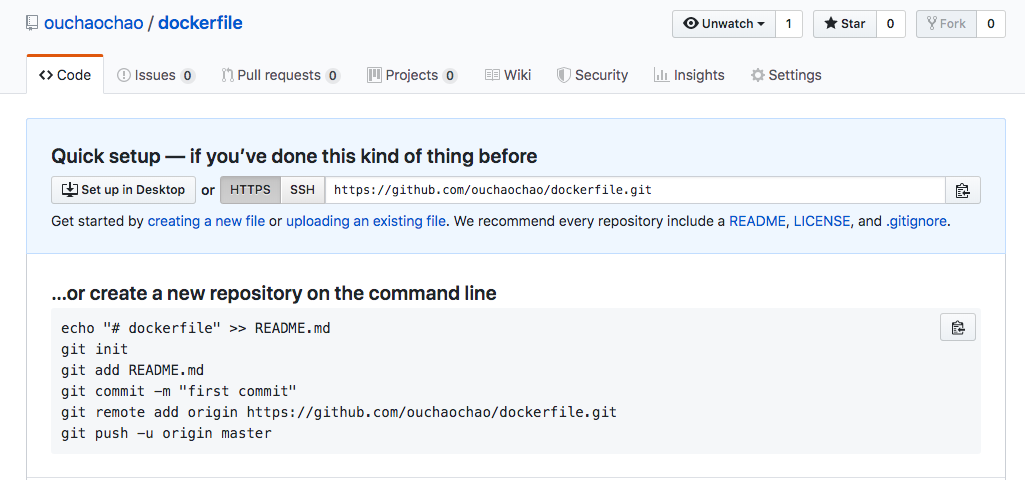
Task: Click the repository book icon beside ouchaochao
Action: (x=32, y=24)
